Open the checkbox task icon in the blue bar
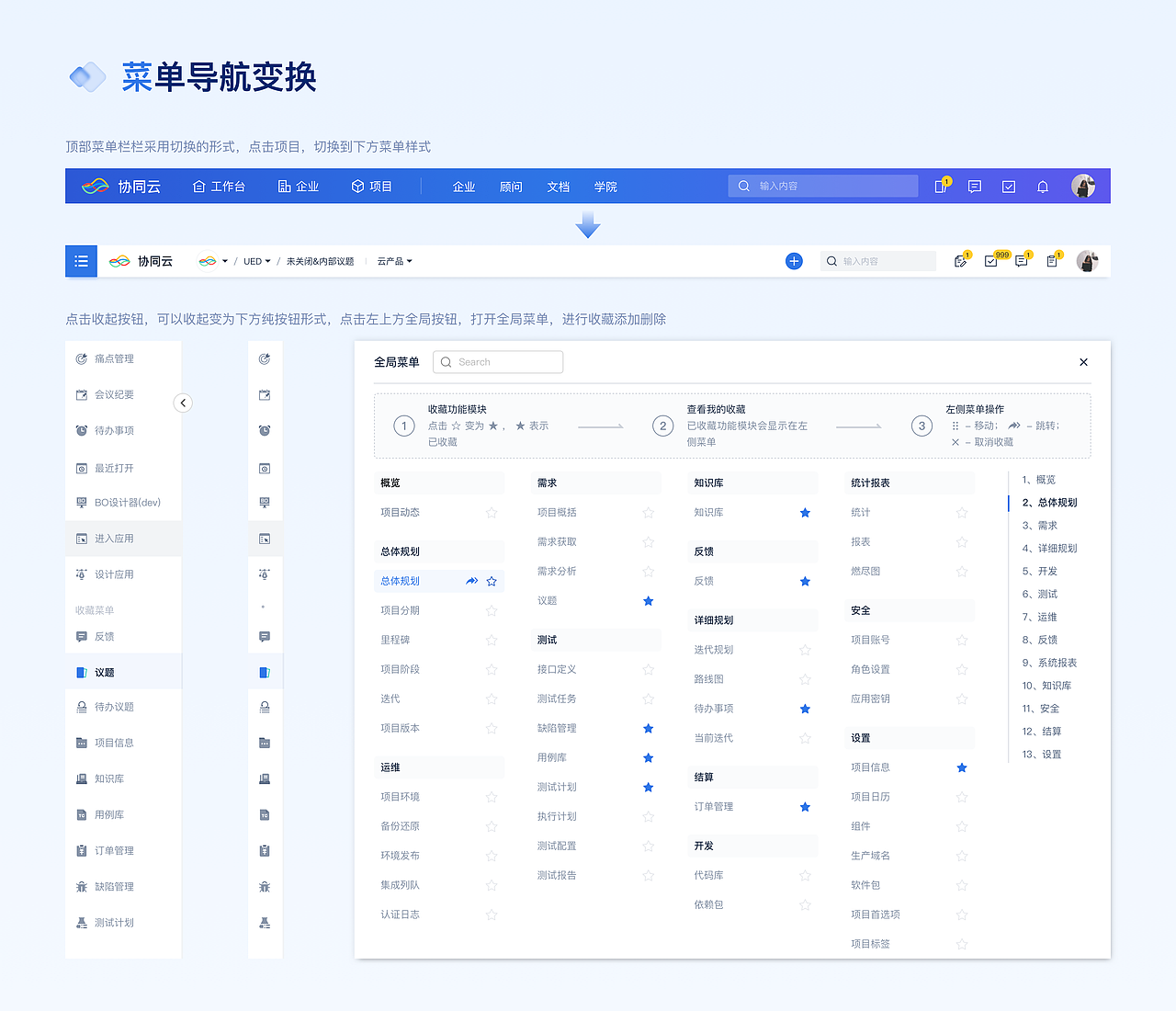 (x=1009, y=187)
